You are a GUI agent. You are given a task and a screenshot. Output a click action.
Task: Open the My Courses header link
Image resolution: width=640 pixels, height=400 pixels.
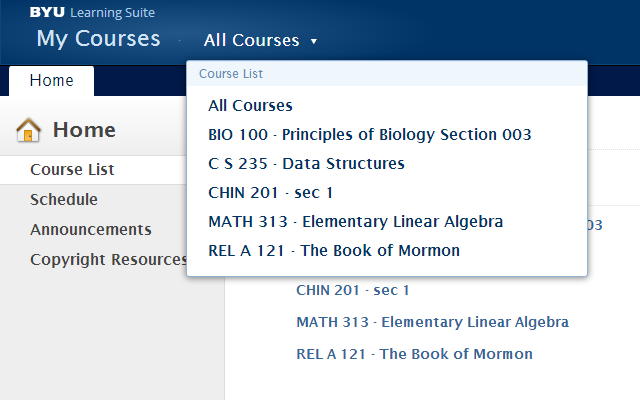pos(98,39)
